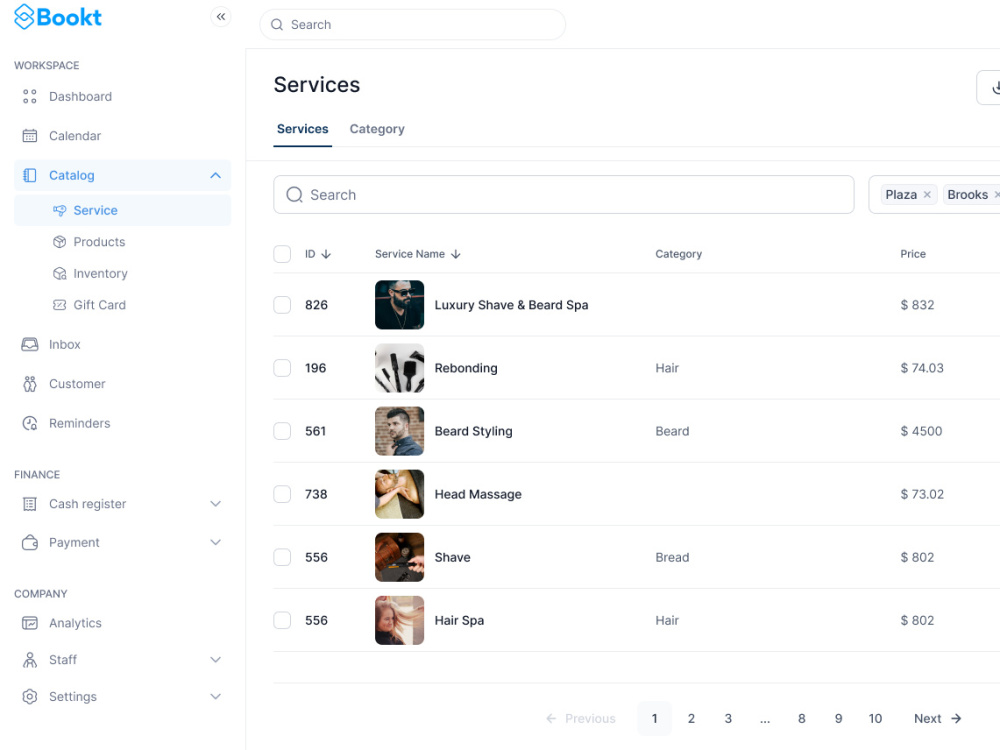Check the Hair Spa row checkbox
The width and height of the screenshot is (1000, 750).
click(x=282, y=621)
